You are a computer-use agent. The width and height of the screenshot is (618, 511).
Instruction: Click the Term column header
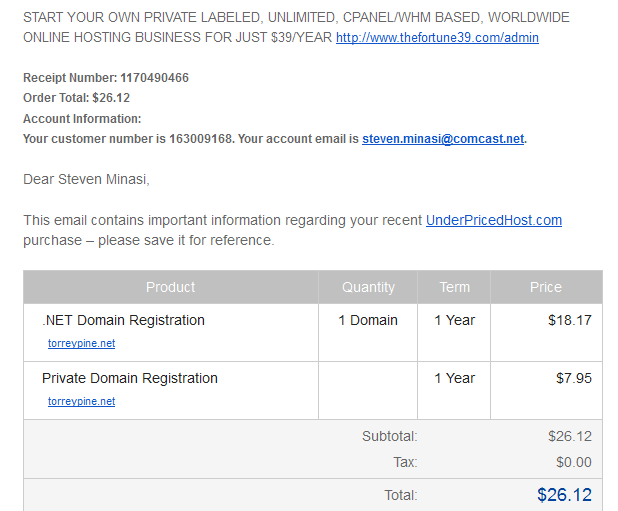point(454,287)
